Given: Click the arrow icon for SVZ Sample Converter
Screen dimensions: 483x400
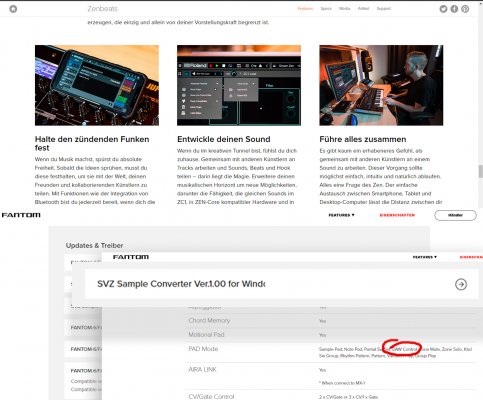Looking at the screenshot, I should [x=461, y=284].
